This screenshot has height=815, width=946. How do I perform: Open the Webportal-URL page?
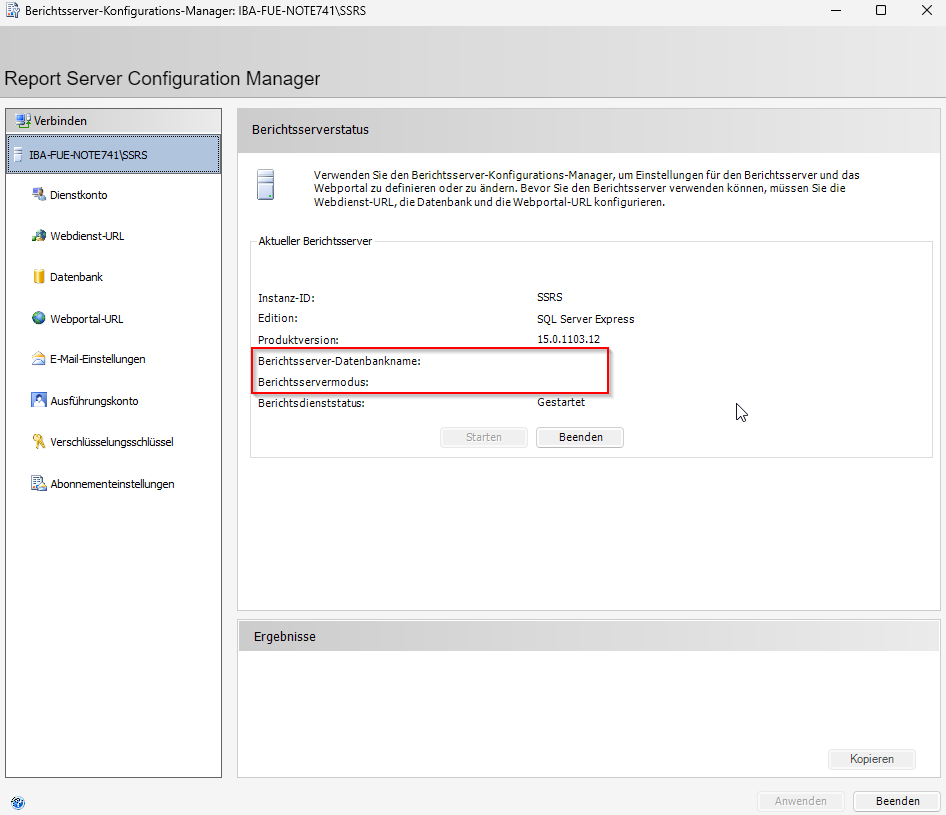(x=86, y=319)
